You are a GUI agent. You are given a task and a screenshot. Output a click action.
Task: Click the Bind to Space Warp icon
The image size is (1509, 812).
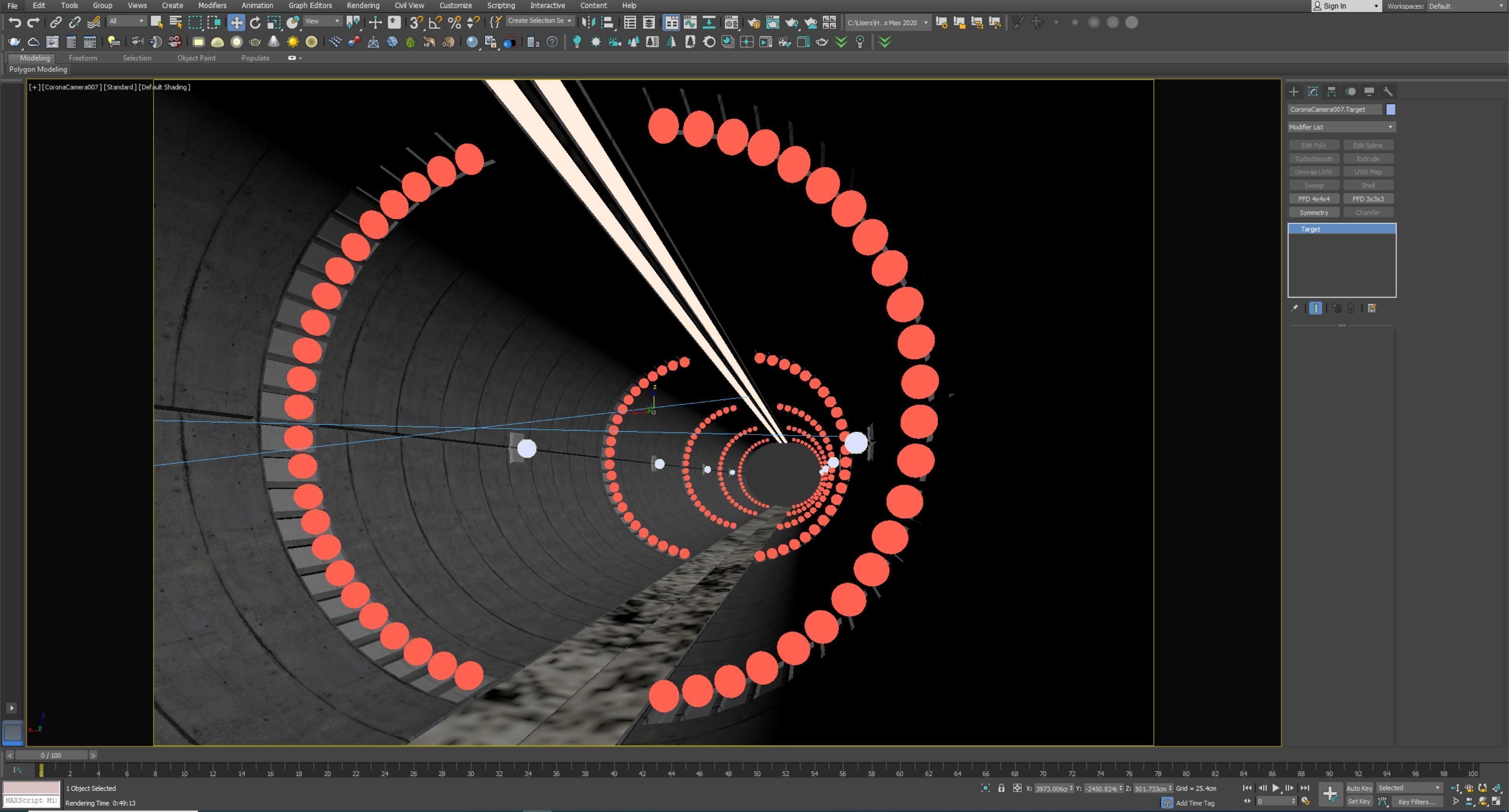pyautogui.click(x=93, y=22)
